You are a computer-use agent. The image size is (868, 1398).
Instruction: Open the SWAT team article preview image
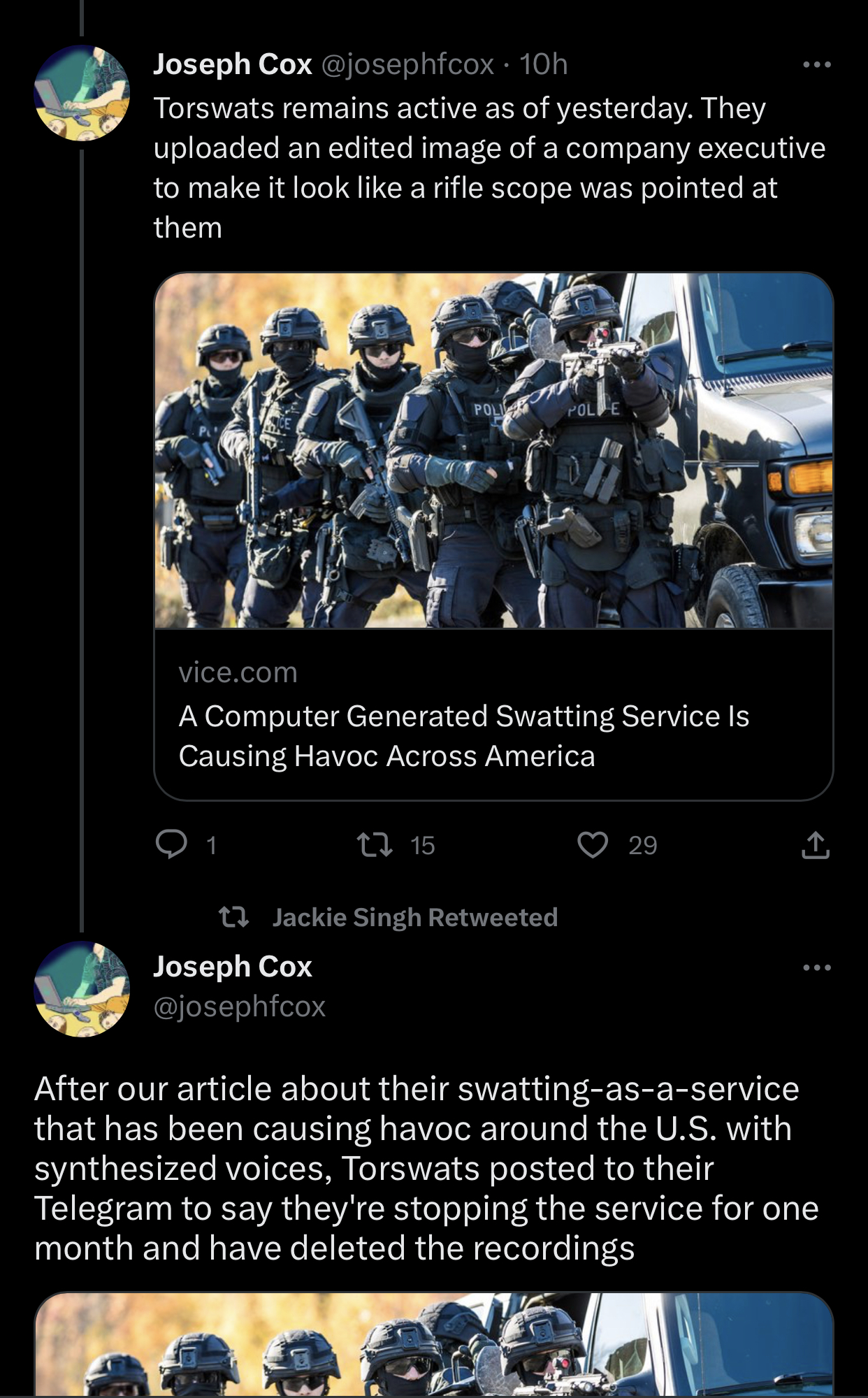[493, 450]
